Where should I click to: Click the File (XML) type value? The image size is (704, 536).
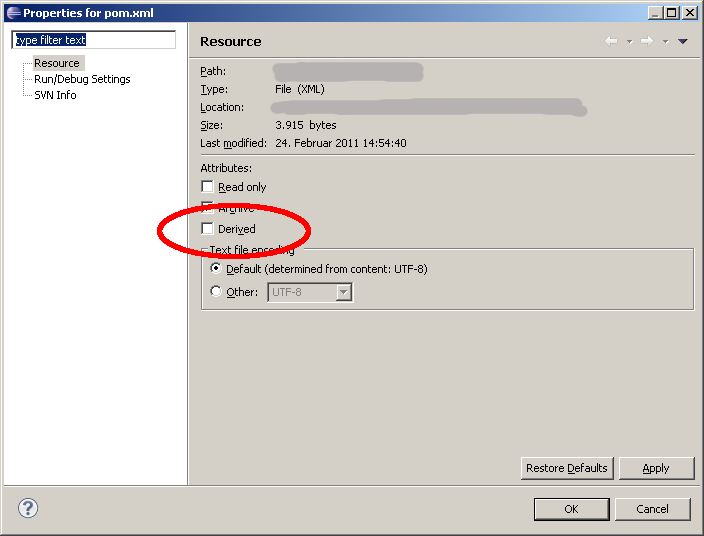click(x=299, y=89)
